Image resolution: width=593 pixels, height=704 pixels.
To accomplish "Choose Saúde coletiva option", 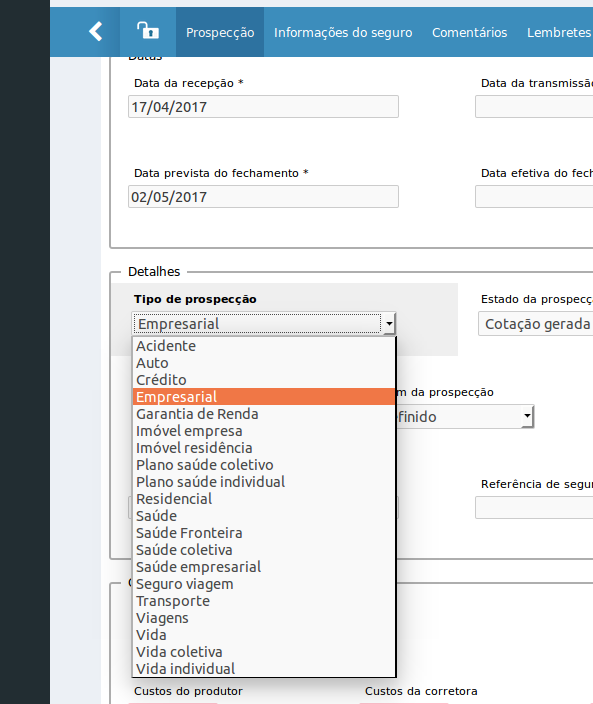I will point(264,550).
